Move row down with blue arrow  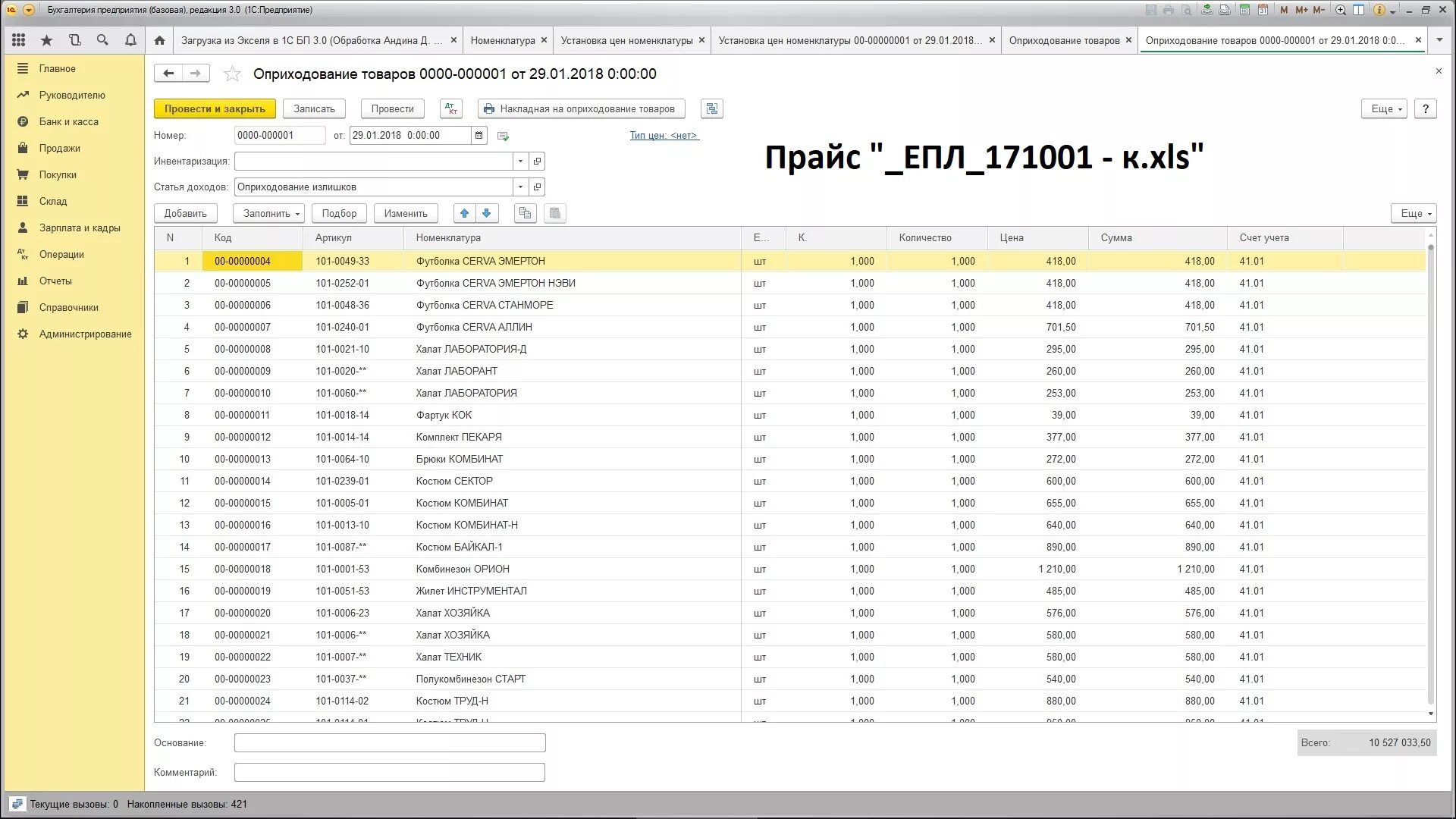[487, 213]
